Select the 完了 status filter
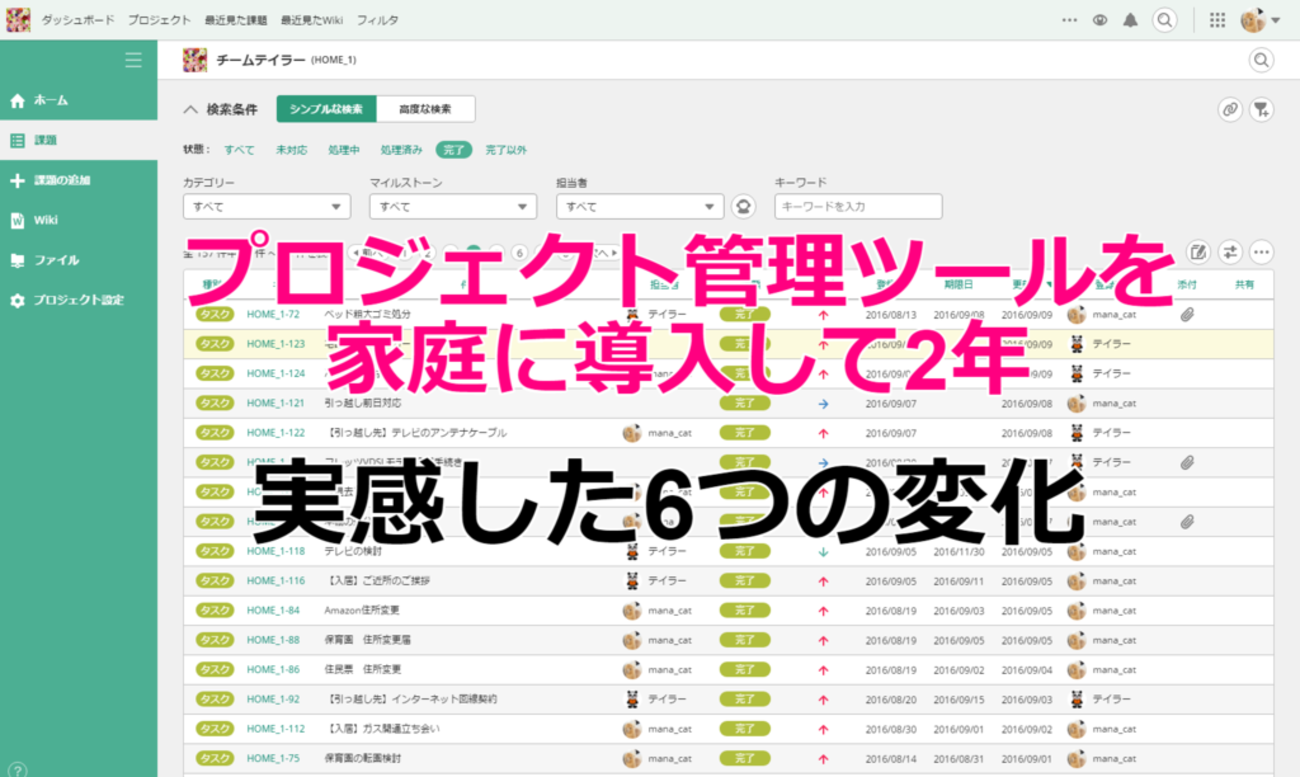The width and height of the screenshot is (1300, 777). (454, 150)
